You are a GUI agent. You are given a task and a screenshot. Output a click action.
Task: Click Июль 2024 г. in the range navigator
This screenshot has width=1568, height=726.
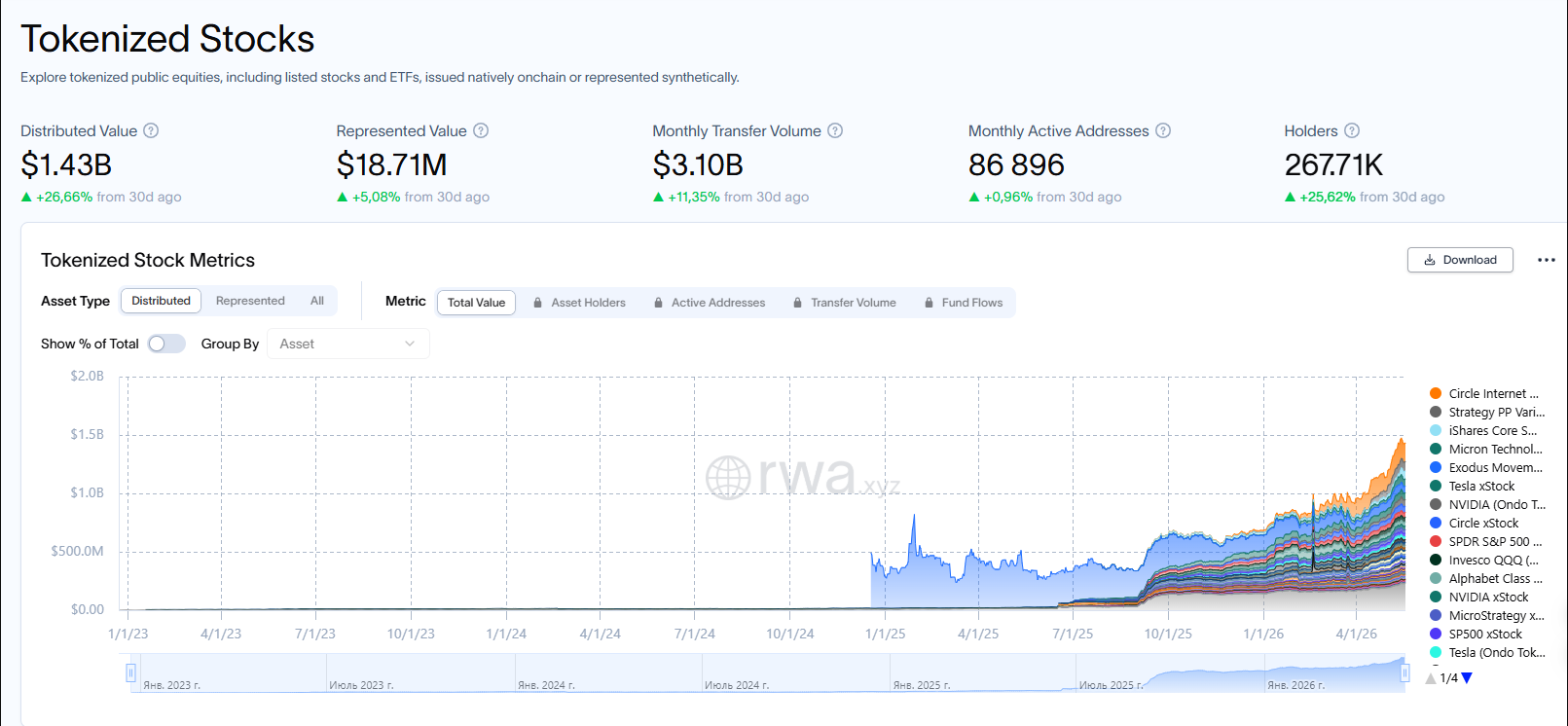[737, 685]
